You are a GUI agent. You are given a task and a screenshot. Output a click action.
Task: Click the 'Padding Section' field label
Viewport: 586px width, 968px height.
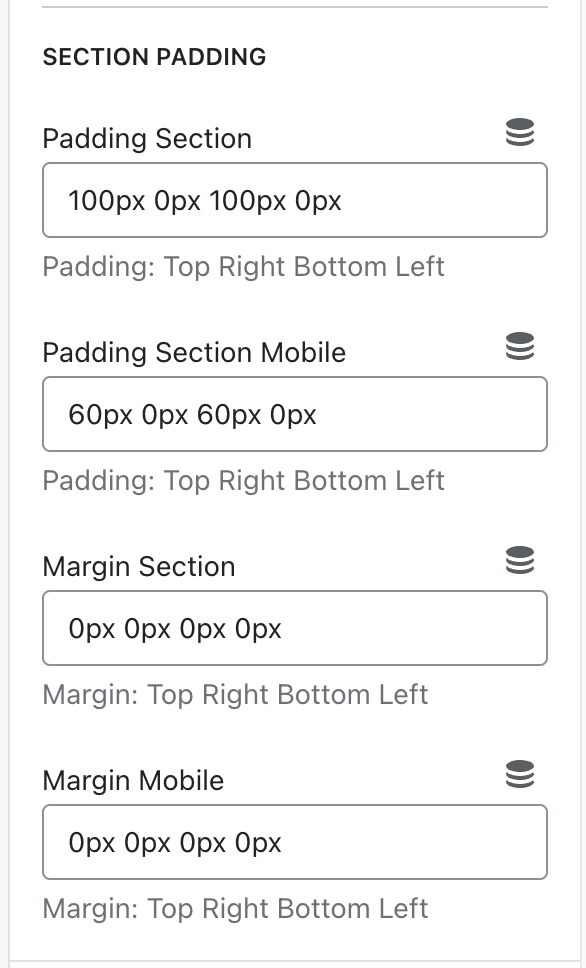[147, 139]
